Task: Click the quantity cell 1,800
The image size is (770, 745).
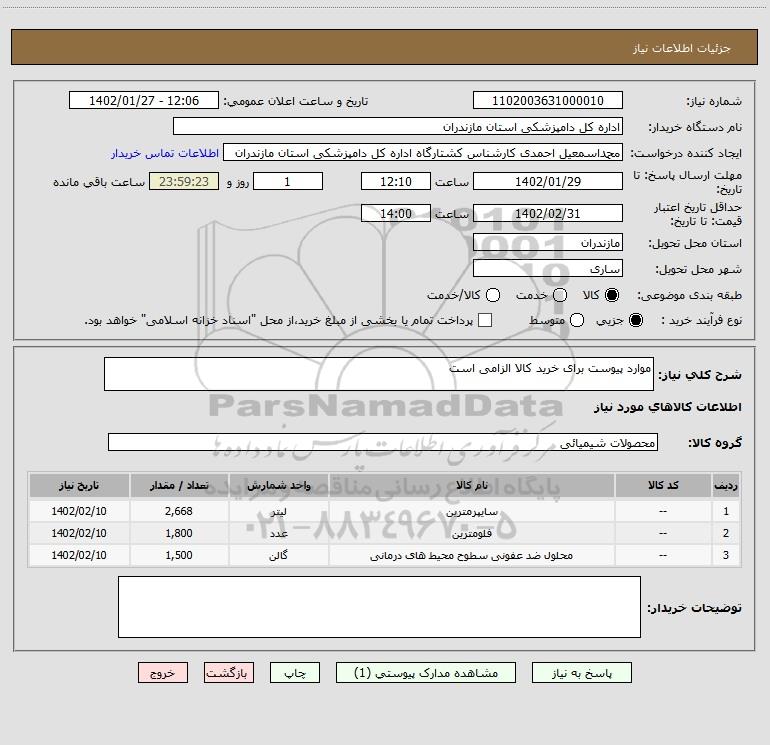Action: coord(179,533)
